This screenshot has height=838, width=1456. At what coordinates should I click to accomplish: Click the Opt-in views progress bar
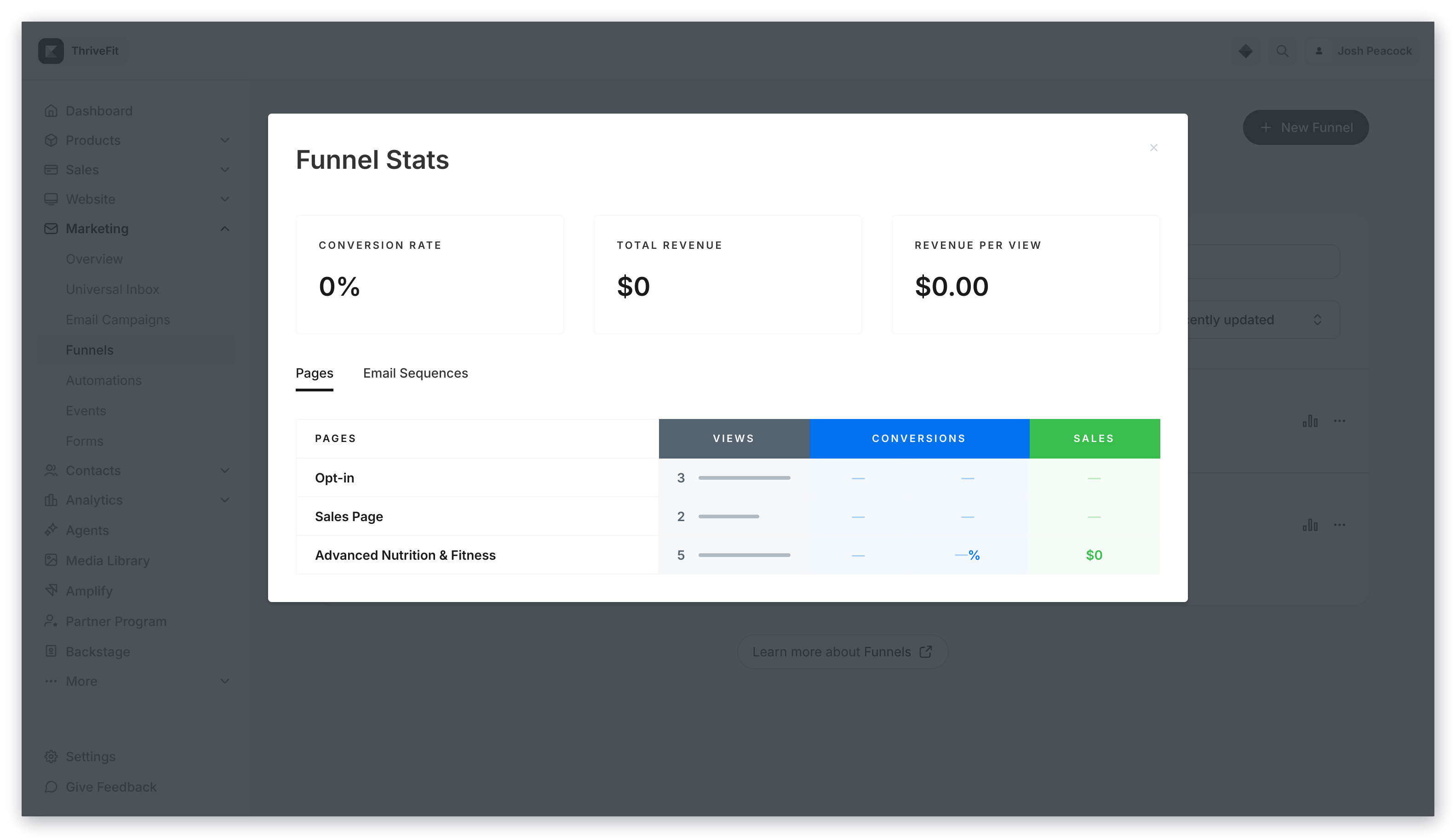point(744,478)
